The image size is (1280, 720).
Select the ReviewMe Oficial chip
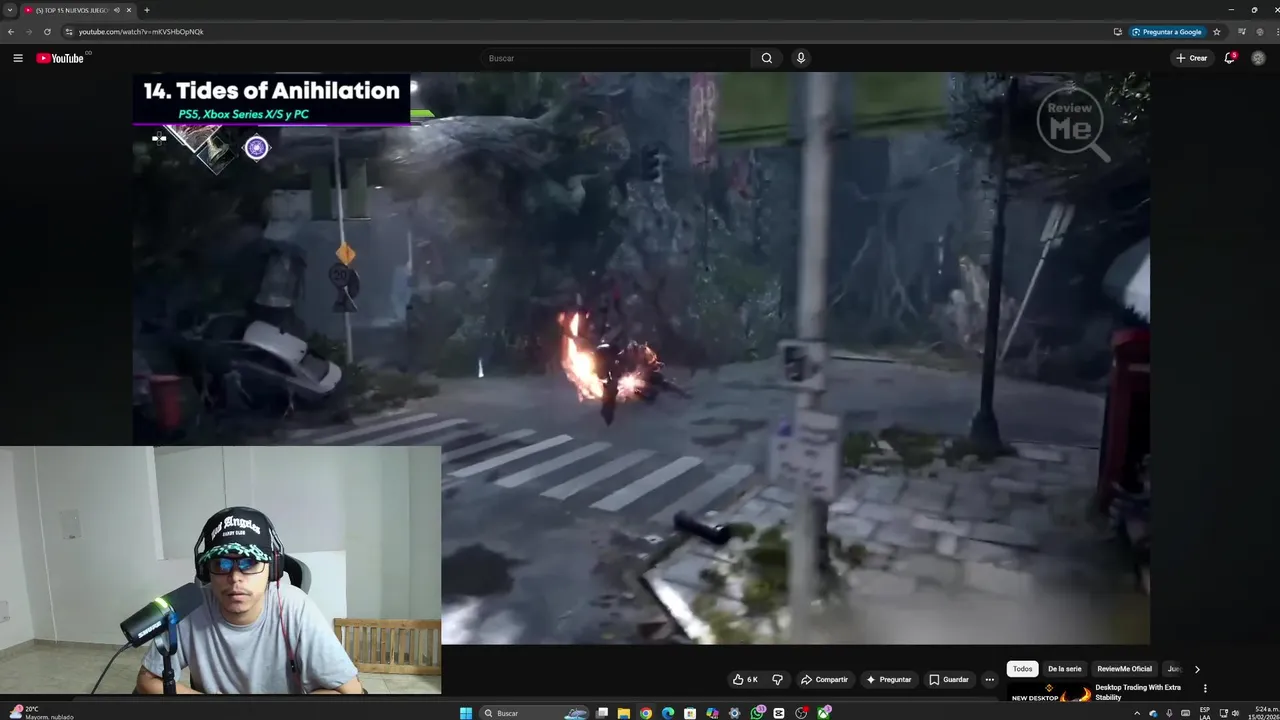pos(1124,669)
